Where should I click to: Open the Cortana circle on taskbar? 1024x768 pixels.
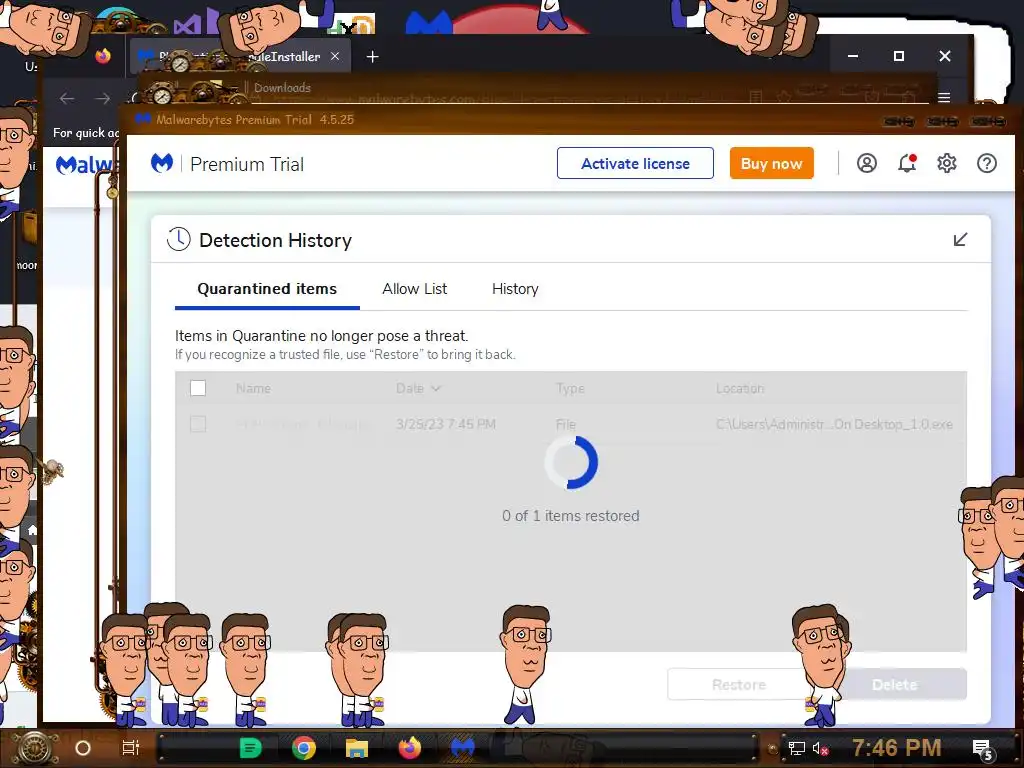[x=83, y=748]
